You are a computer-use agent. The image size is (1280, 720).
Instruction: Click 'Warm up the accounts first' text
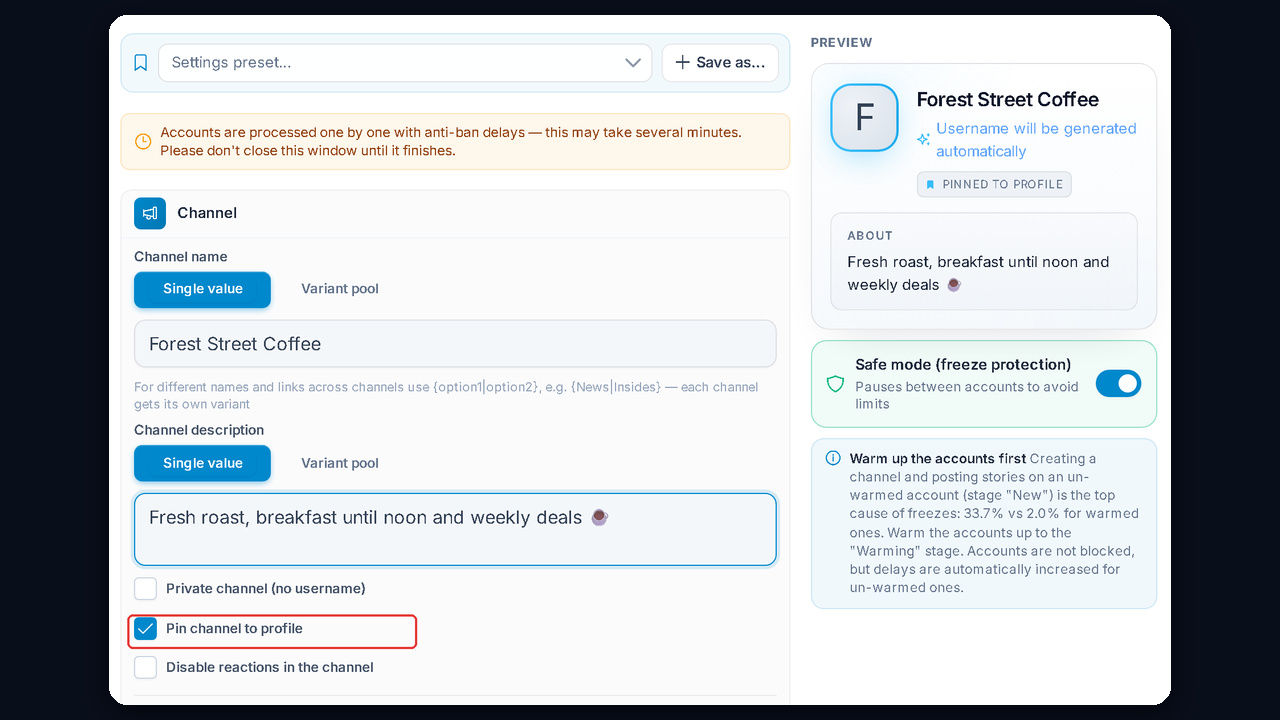click(x=938, y=459)
